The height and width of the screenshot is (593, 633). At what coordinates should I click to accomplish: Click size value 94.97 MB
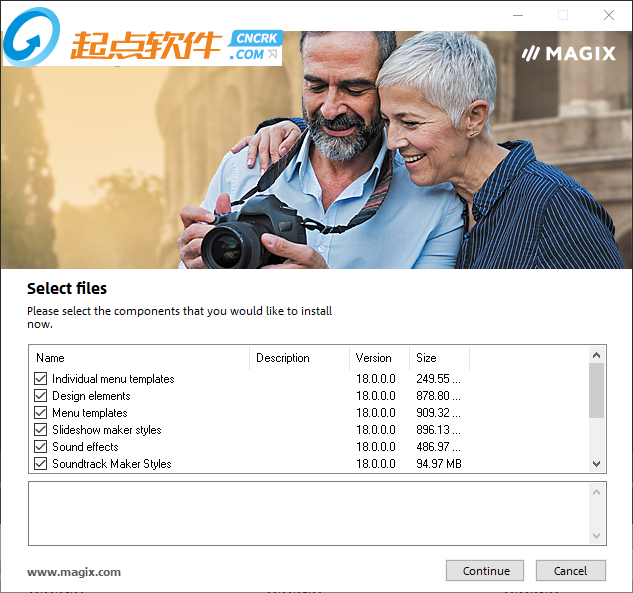click(439, 464)
